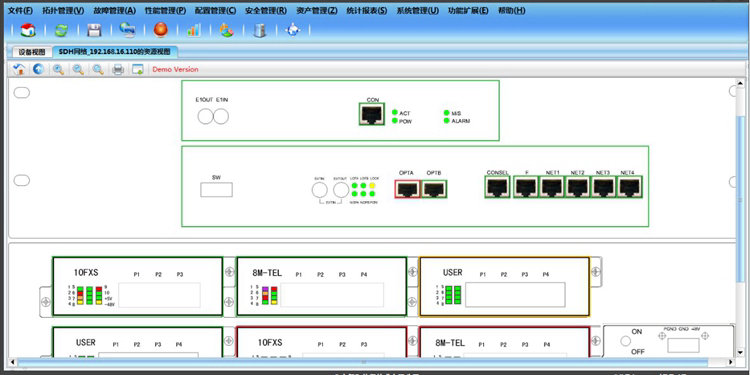Image resolution: width=750 pixels, height=375 pixels.
Task: Open the bar chart performance icon
Action: coord(194,30)
